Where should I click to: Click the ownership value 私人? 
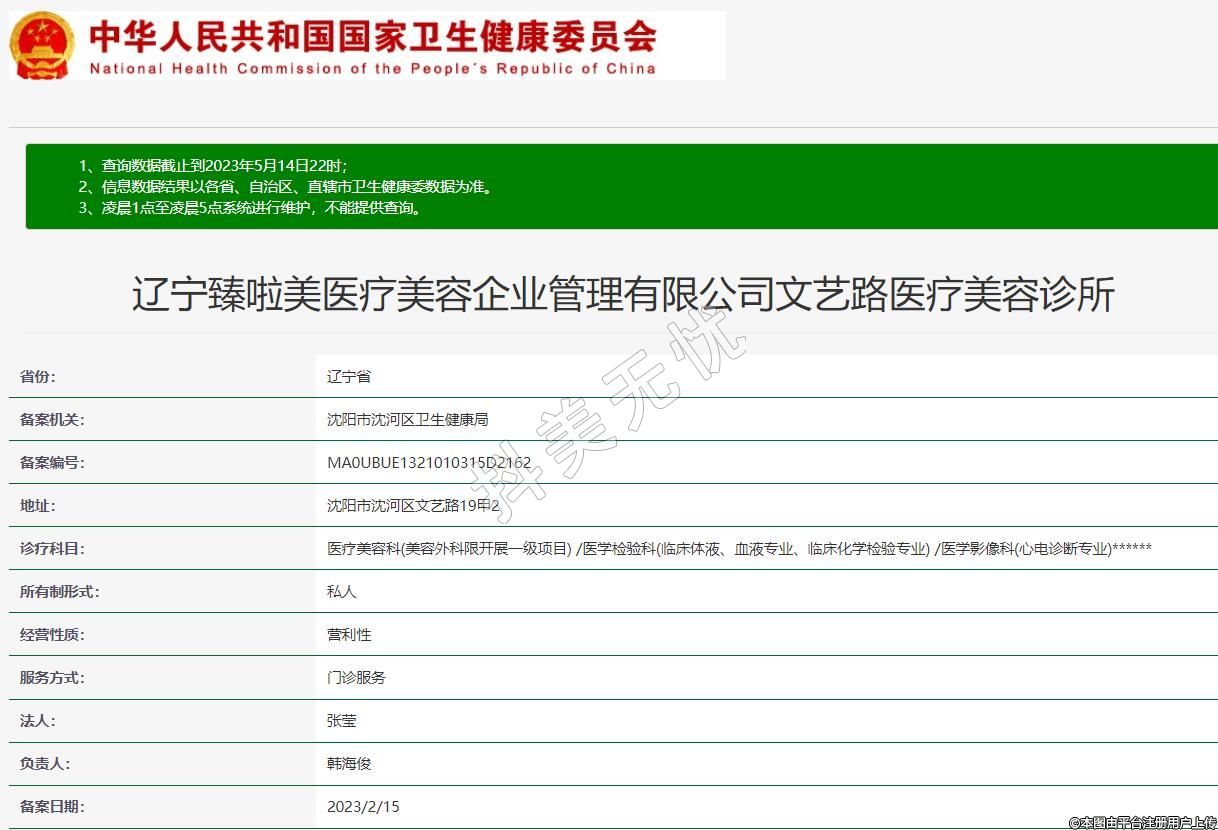point(341,592)
